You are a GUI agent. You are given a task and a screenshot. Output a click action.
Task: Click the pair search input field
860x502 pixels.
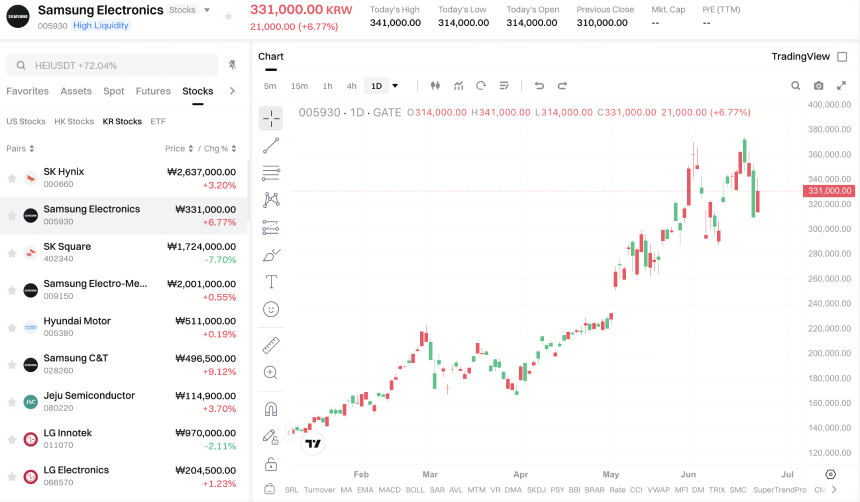(112, 65)
